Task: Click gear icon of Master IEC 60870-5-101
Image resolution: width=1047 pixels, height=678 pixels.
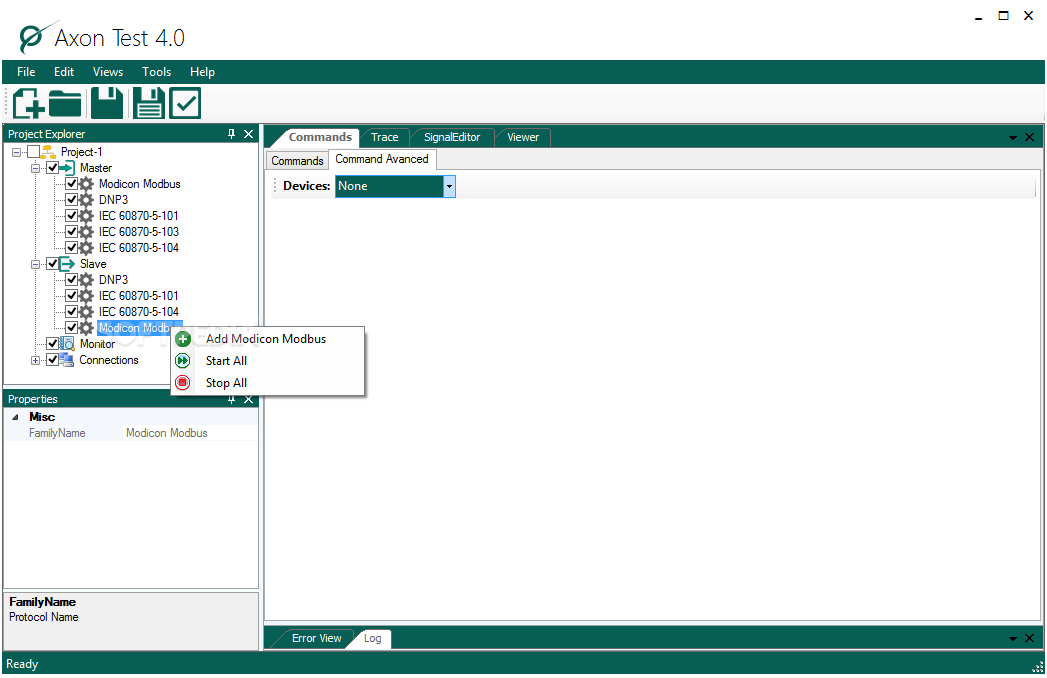Action: pos(86,216)
